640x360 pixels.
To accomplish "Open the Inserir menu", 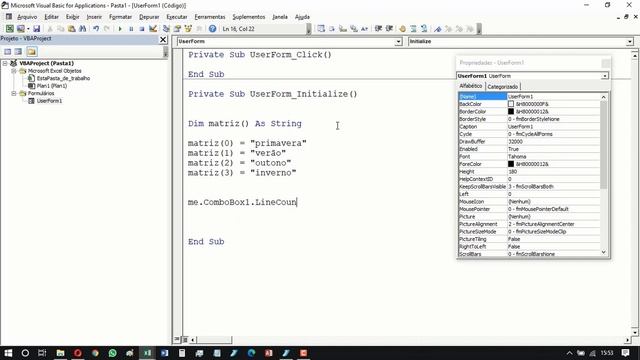I will tap(94, 17).
